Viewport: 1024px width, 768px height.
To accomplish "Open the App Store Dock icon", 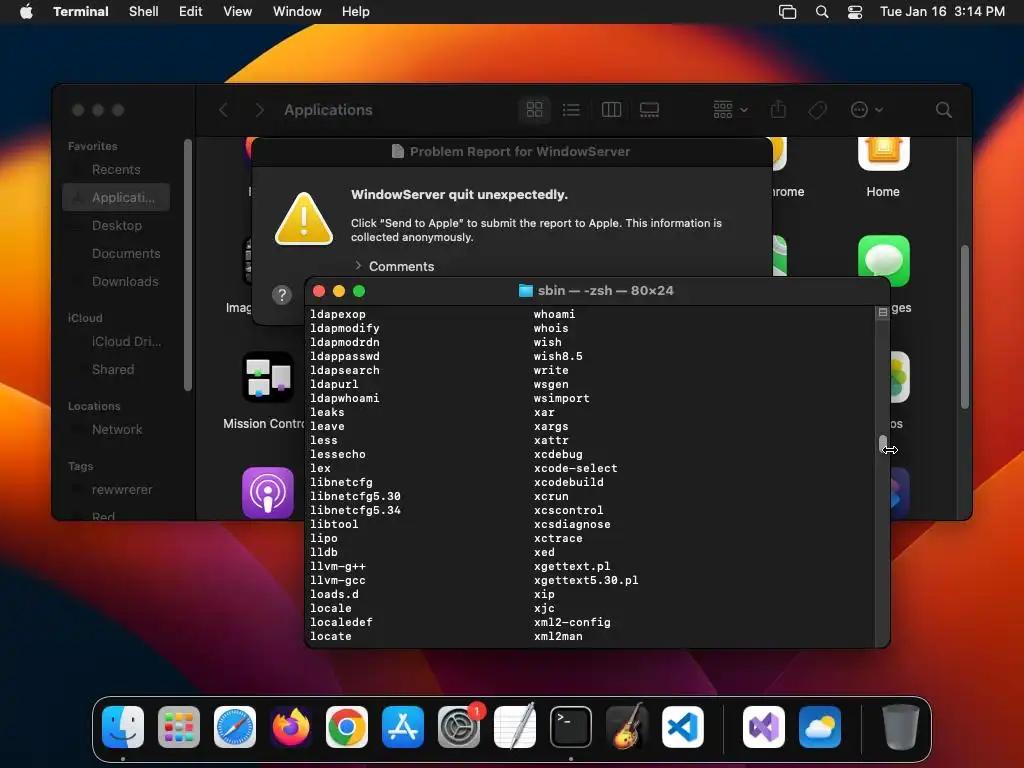I will tap(403, 727).
